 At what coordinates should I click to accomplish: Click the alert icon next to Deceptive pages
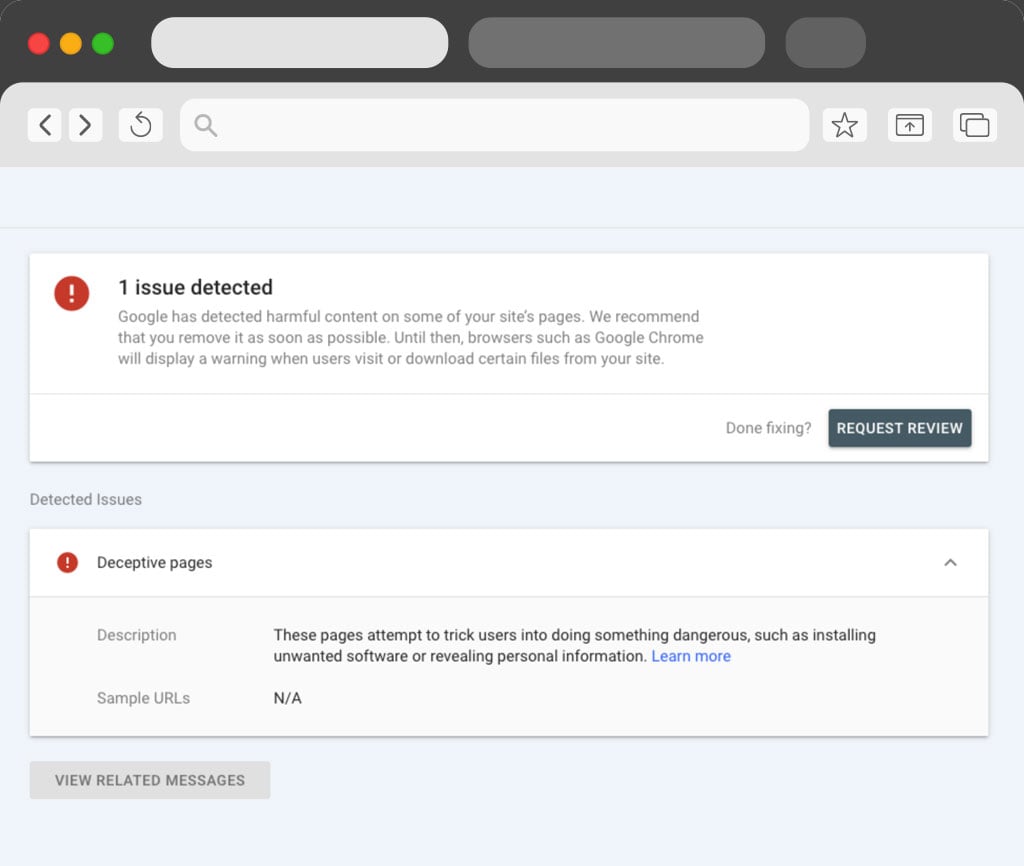66,562
